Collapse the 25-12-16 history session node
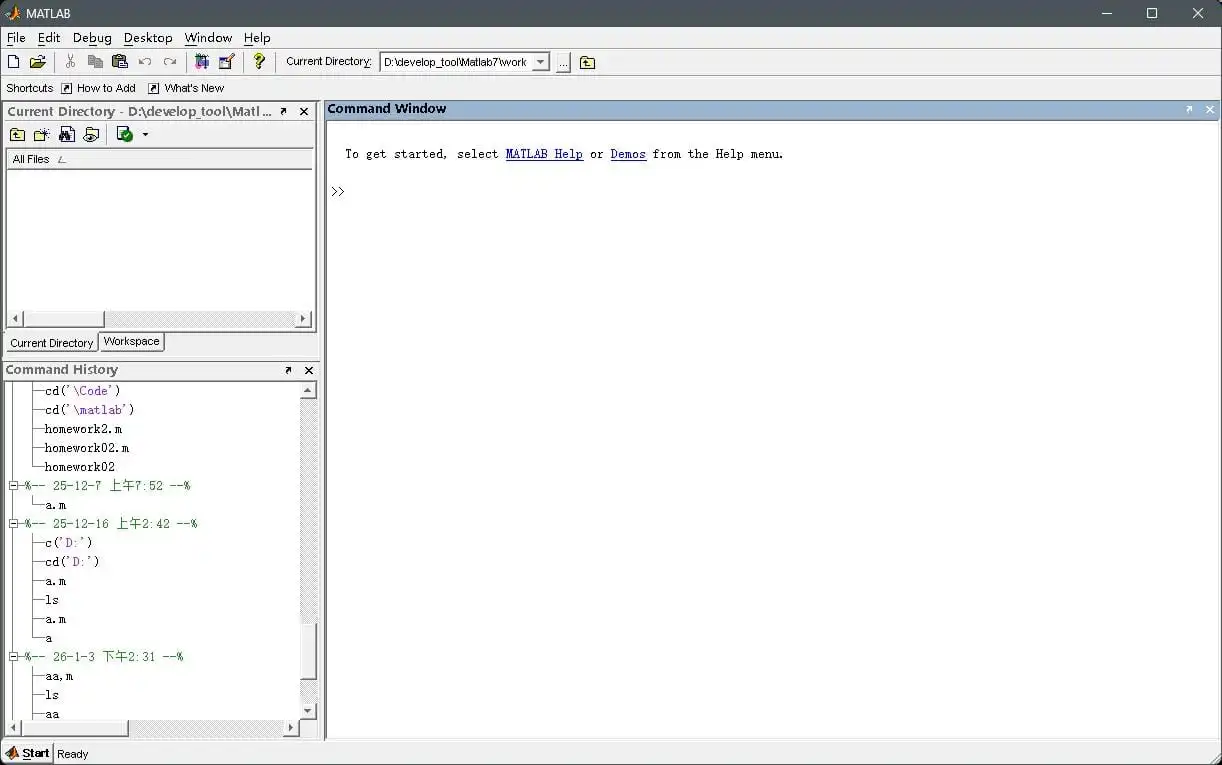This screenshot has width=1222, height=765. point(14,524)
